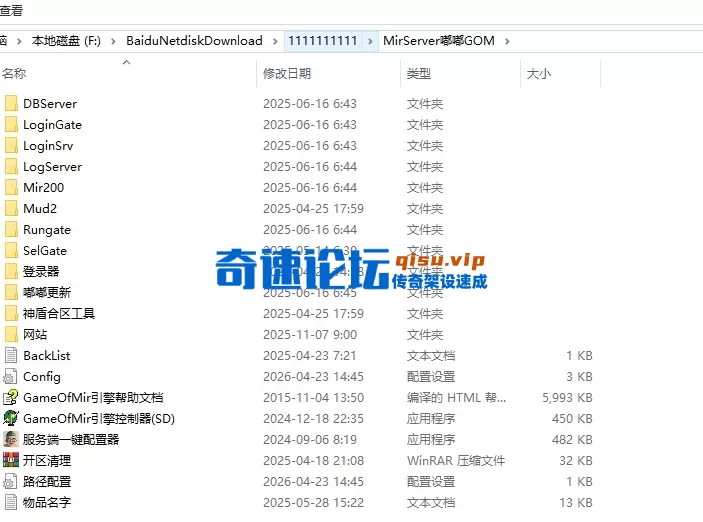703x522 pixels.
Task: Click the Mud2 folder icon
Action: (11, 209)
